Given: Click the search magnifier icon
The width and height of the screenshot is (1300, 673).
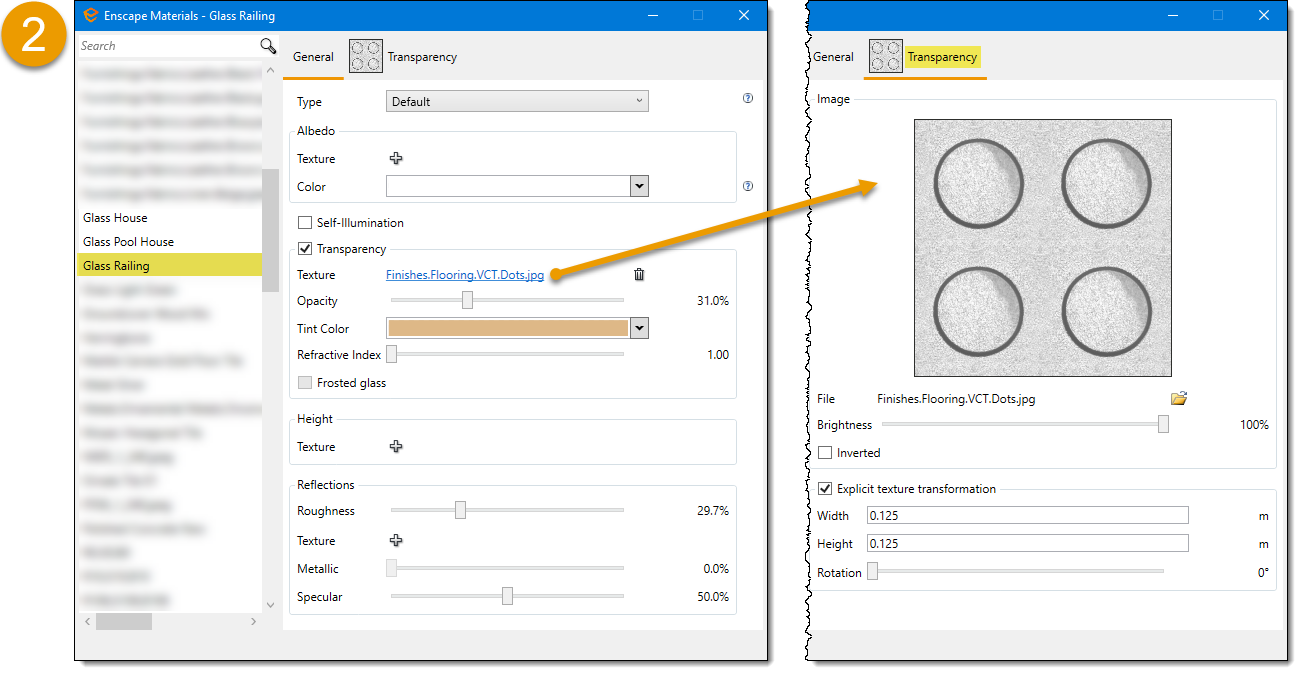Looking at the screenshot, I should 268,46.
